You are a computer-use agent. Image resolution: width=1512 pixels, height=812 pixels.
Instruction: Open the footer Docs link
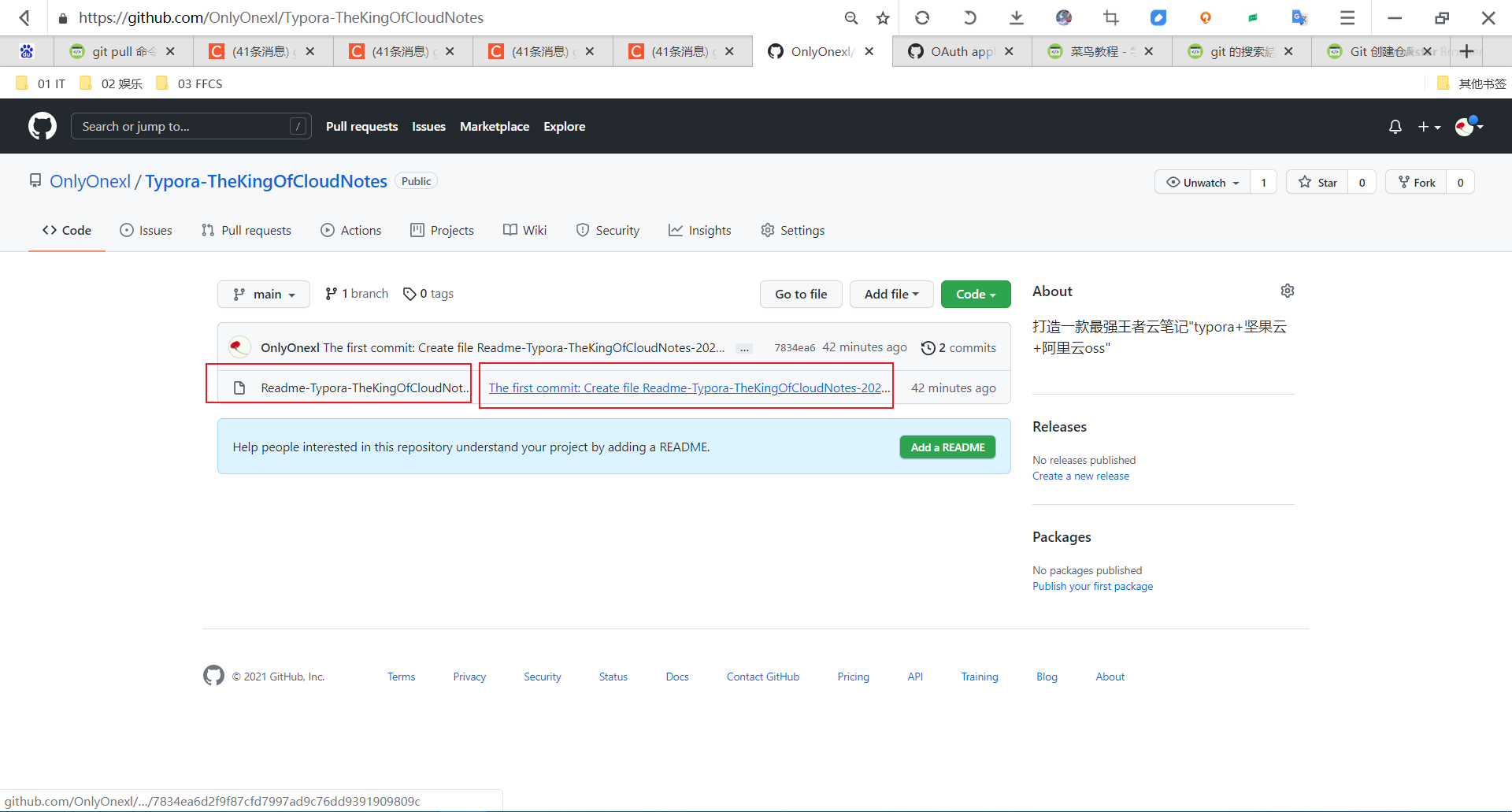tap(677, 677)
